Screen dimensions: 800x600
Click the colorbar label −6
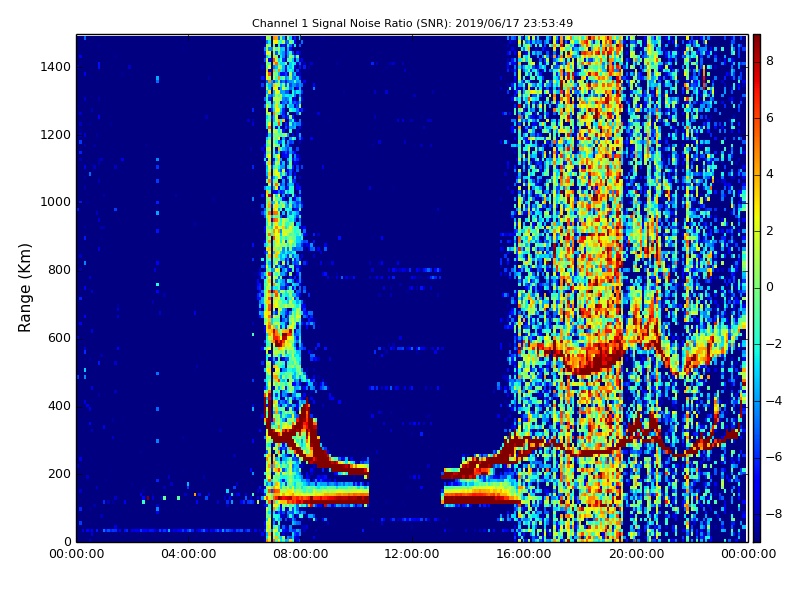774,457
